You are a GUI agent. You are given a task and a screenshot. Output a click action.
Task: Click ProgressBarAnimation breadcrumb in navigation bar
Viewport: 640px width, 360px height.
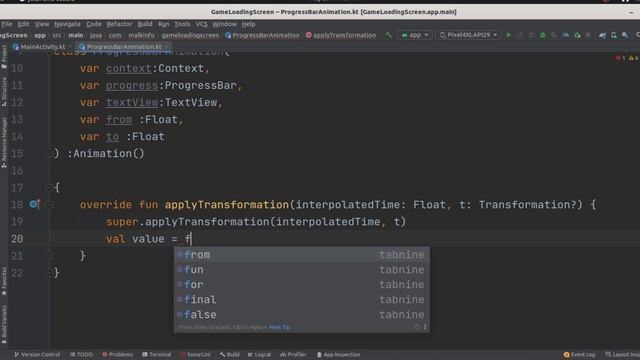pos(262,36)
